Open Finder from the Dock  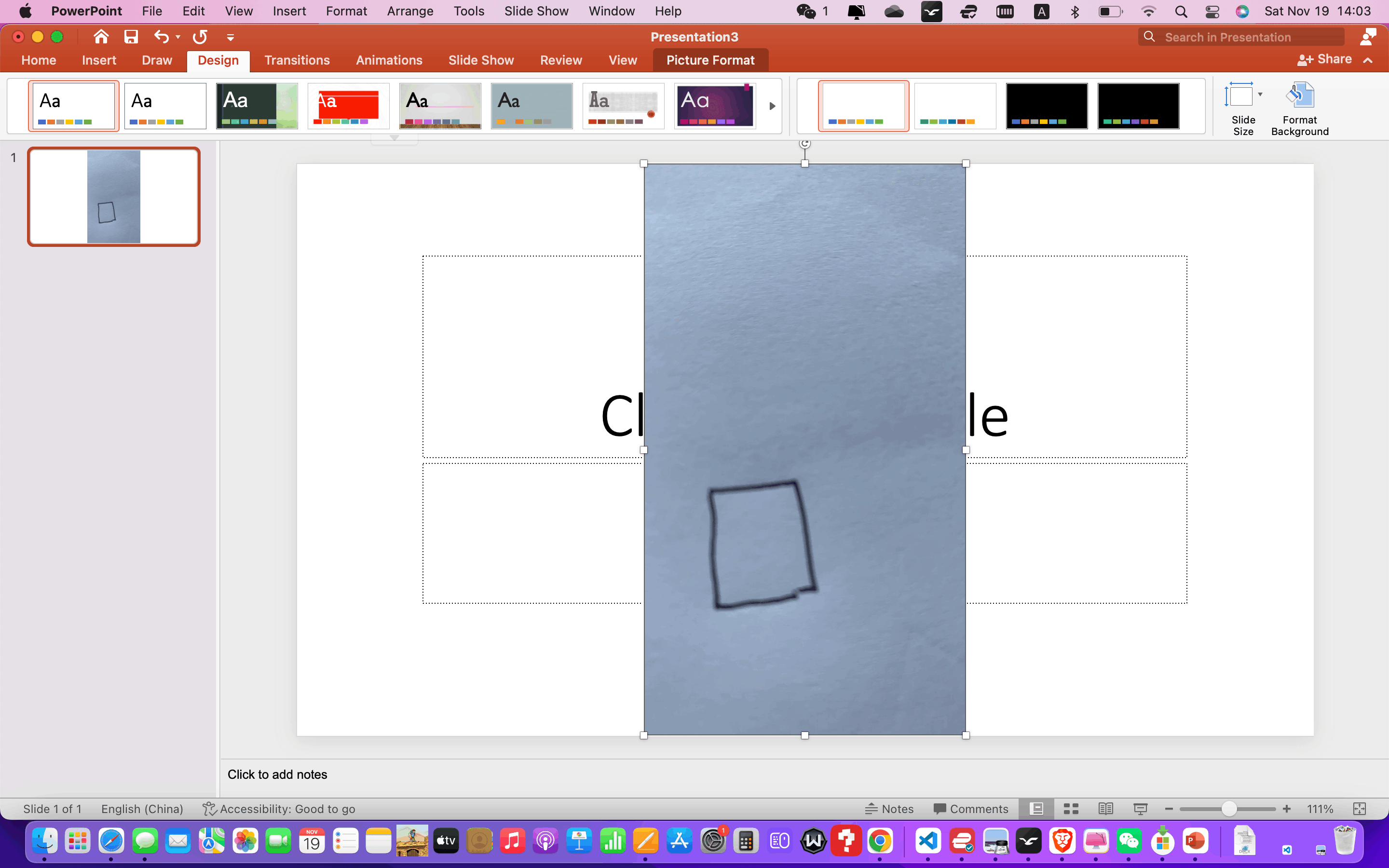click(x=45, y=841)
